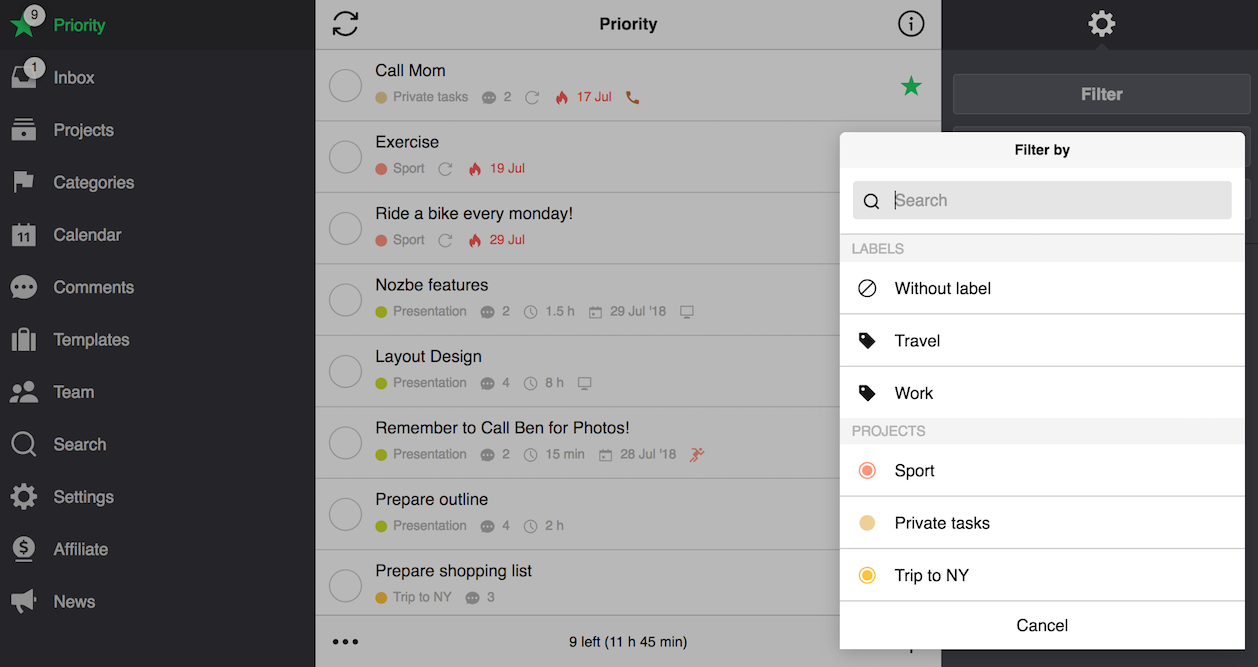Open the info icon in Priority header

pyautogui.click(x=911, y=24)
